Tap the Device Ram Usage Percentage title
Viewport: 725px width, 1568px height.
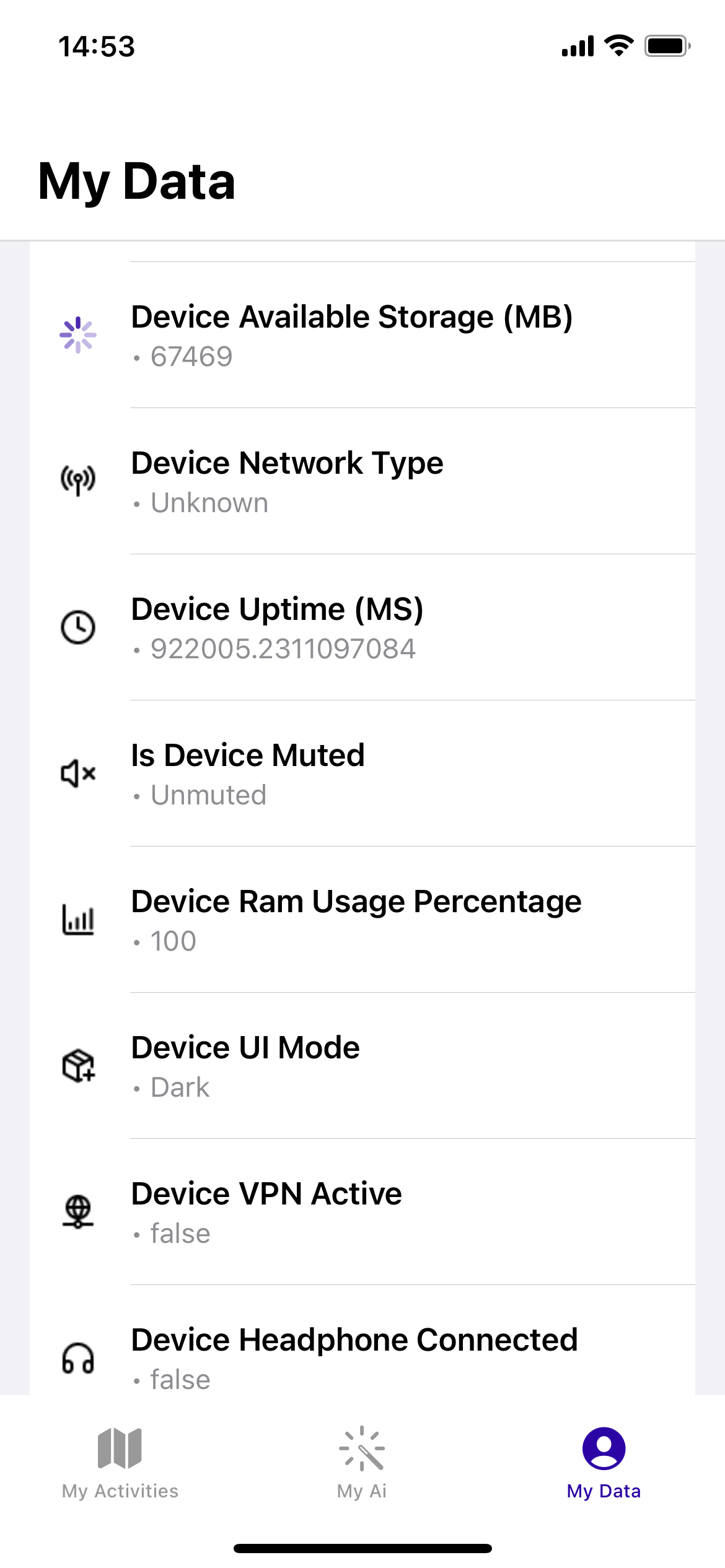point(356,902)
